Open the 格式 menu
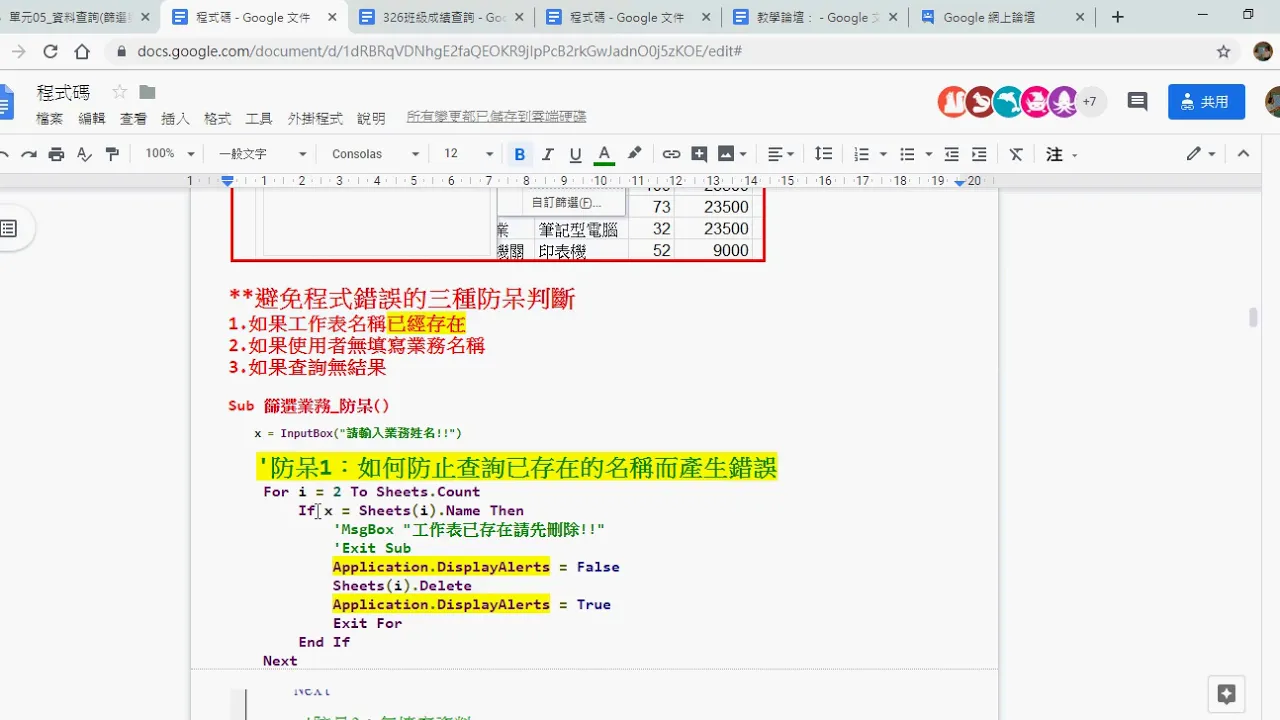The height and width of the screenshot is (720, 1280). [x=218, y=118]
